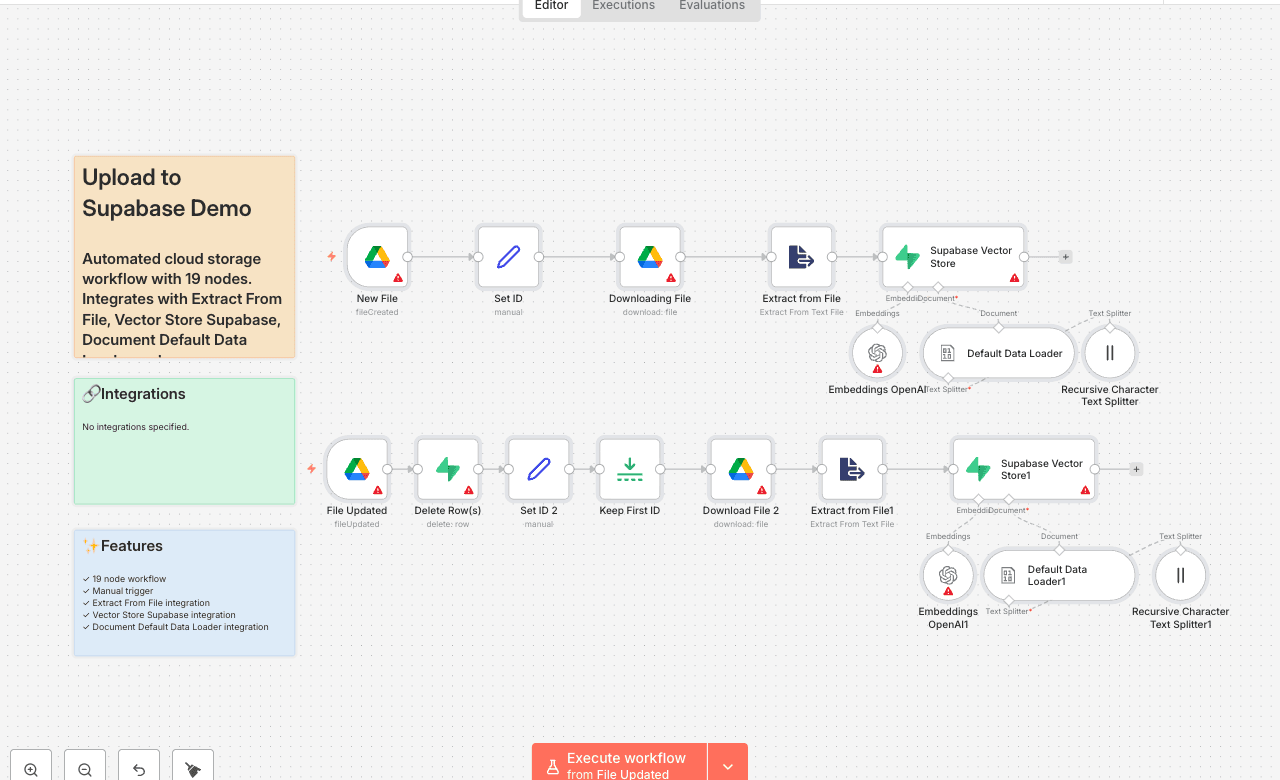Screen dimensions: 1280x780
Task: Select the File Updated trigger node
Action: [x=357, y=469]
